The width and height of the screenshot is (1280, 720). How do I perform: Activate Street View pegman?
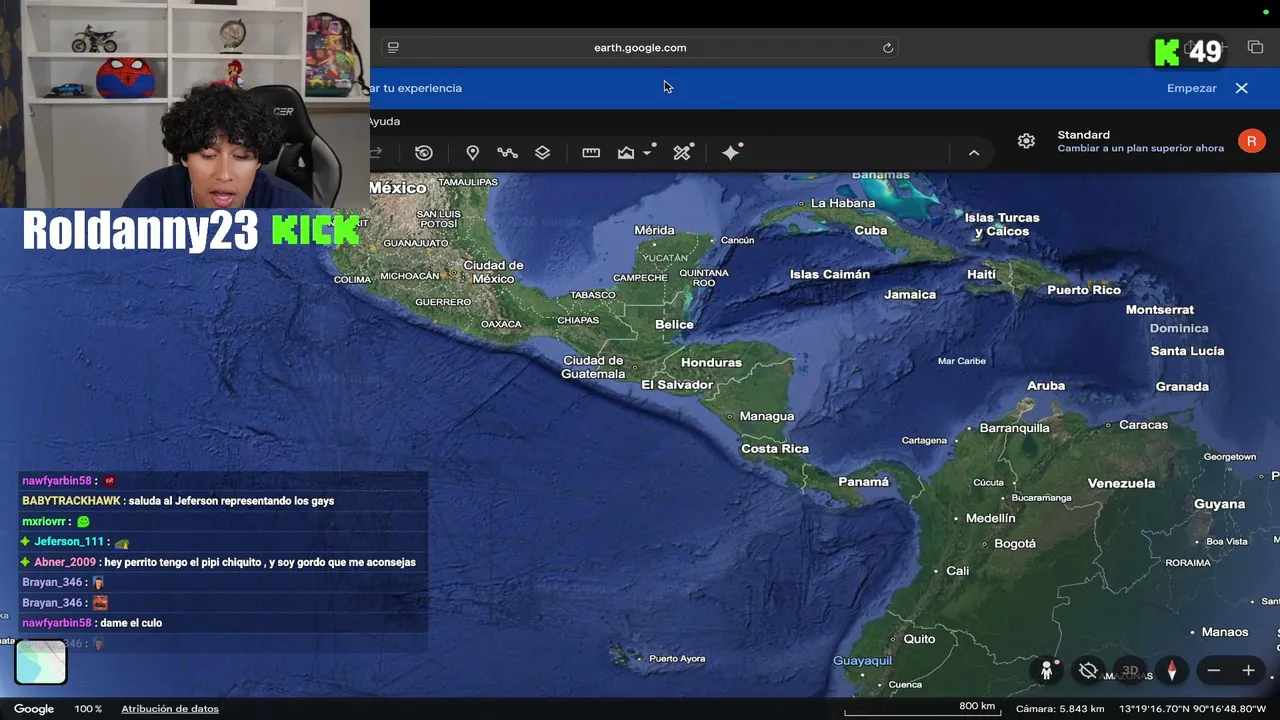1047,671
